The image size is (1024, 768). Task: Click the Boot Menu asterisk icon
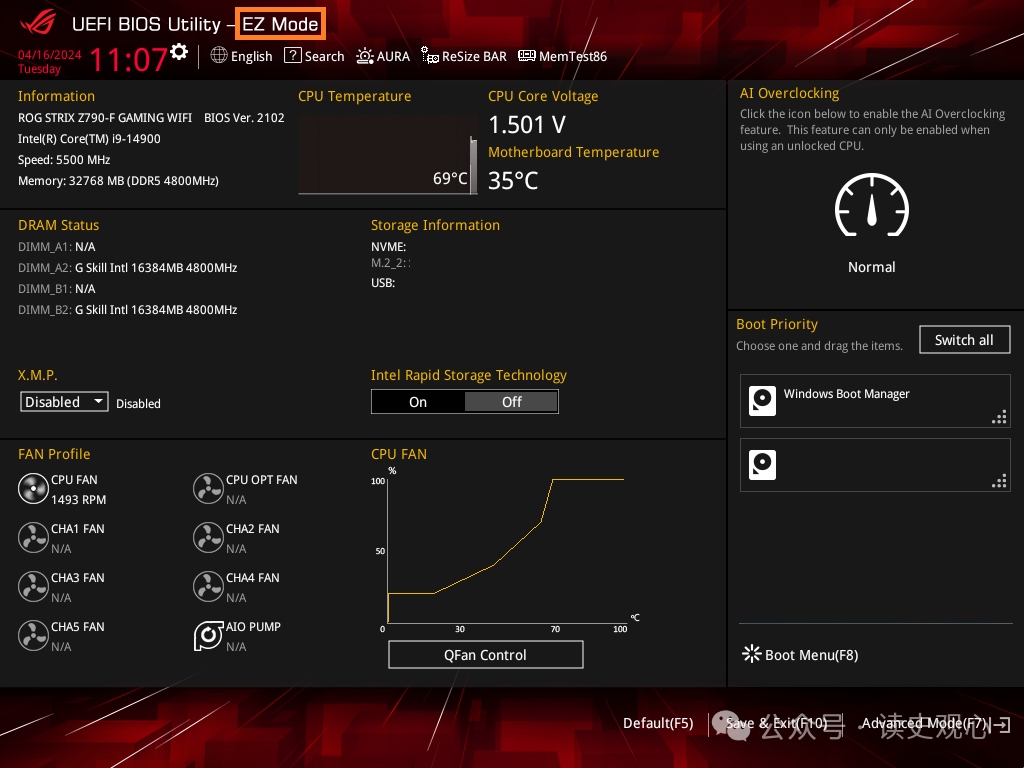coord(751,654)
